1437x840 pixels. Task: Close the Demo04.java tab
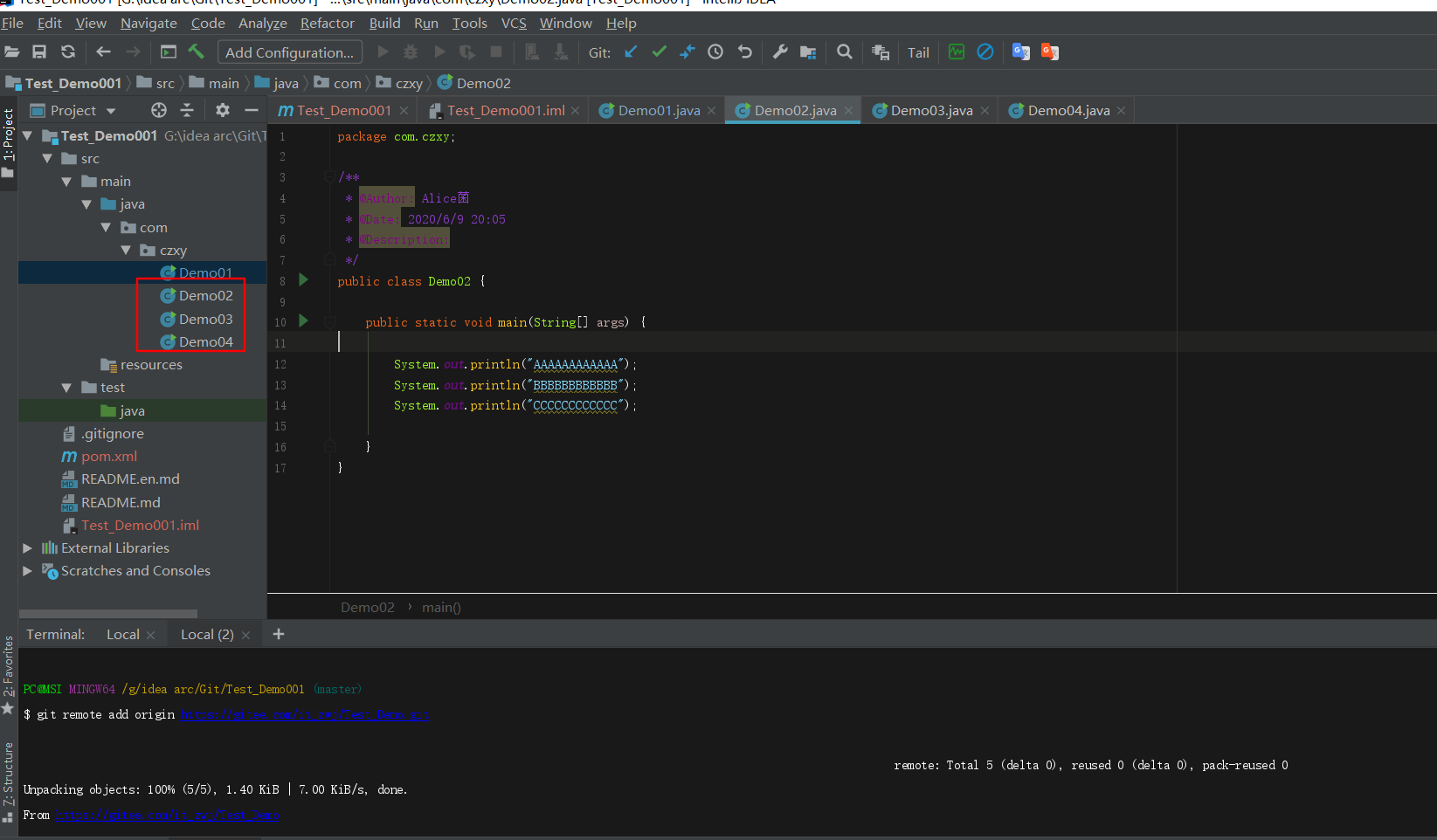coord(1121,111)
